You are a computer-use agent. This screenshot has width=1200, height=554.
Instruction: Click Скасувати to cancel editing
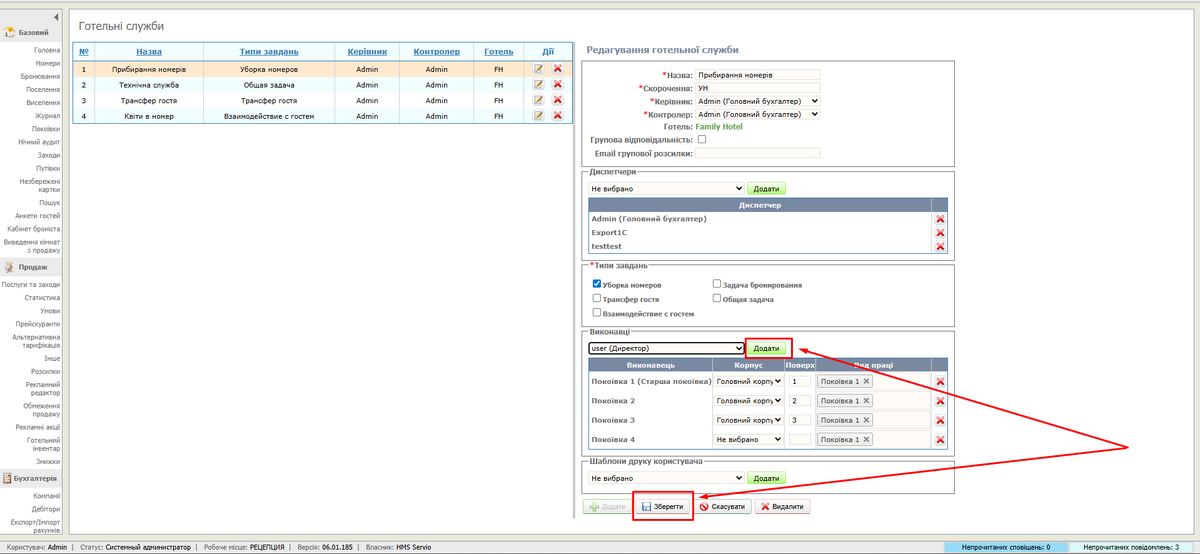(723, 507)
